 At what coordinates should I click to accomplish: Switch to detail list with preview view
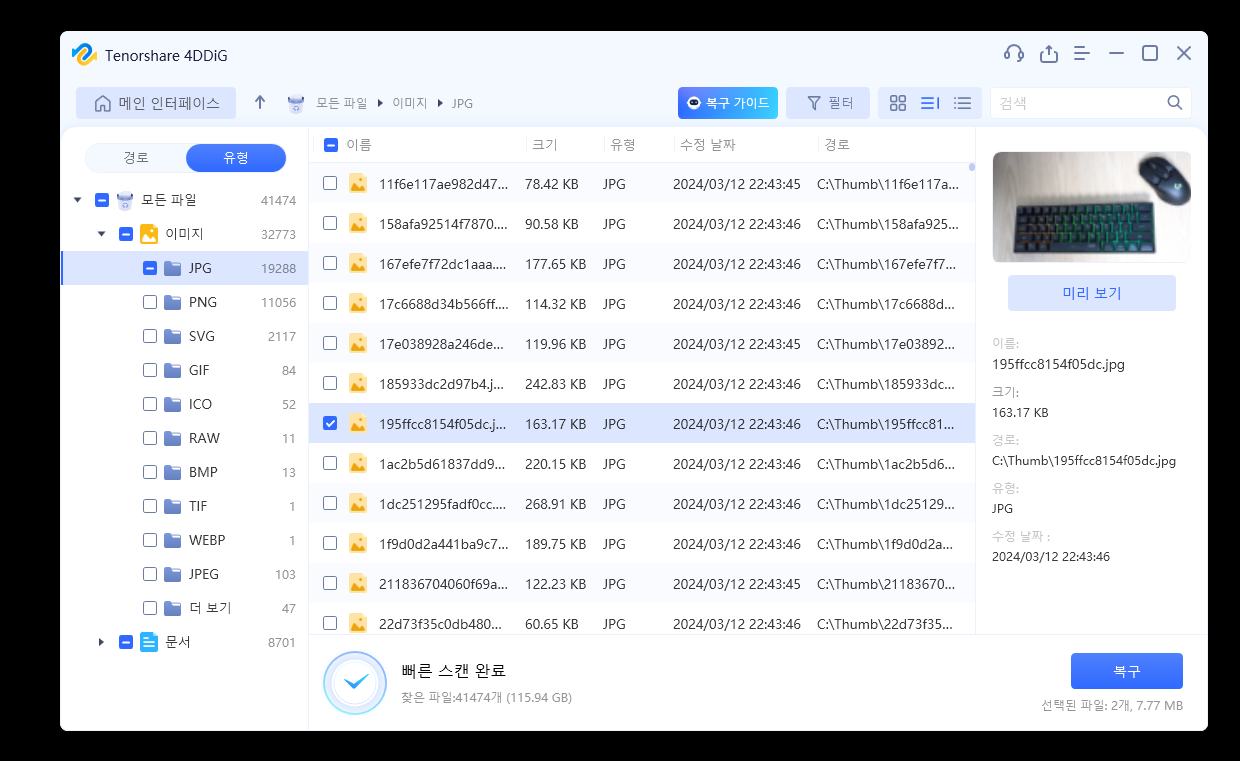click(930, 103)
